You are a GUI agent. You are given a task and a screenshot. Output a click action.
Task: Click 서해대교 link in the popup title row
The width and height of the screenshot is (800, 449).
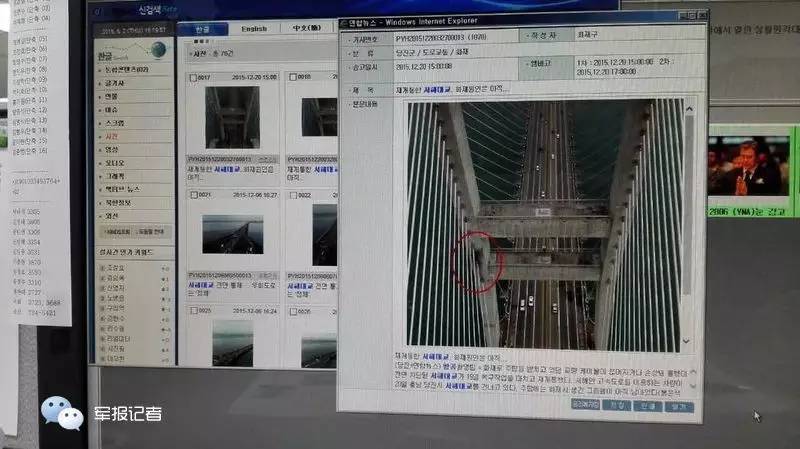point(437,89)
